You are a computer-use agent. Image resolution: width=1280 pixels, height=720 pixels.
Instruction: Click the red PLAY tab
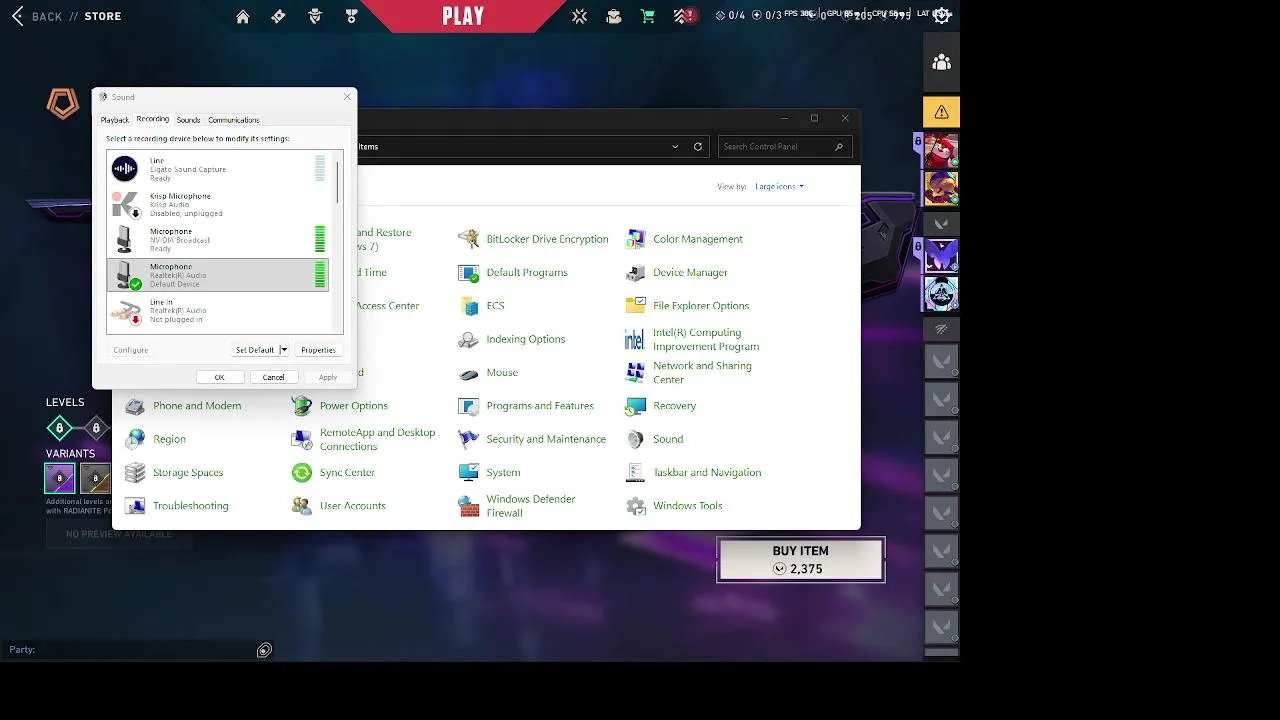click(x=463, y=16)
